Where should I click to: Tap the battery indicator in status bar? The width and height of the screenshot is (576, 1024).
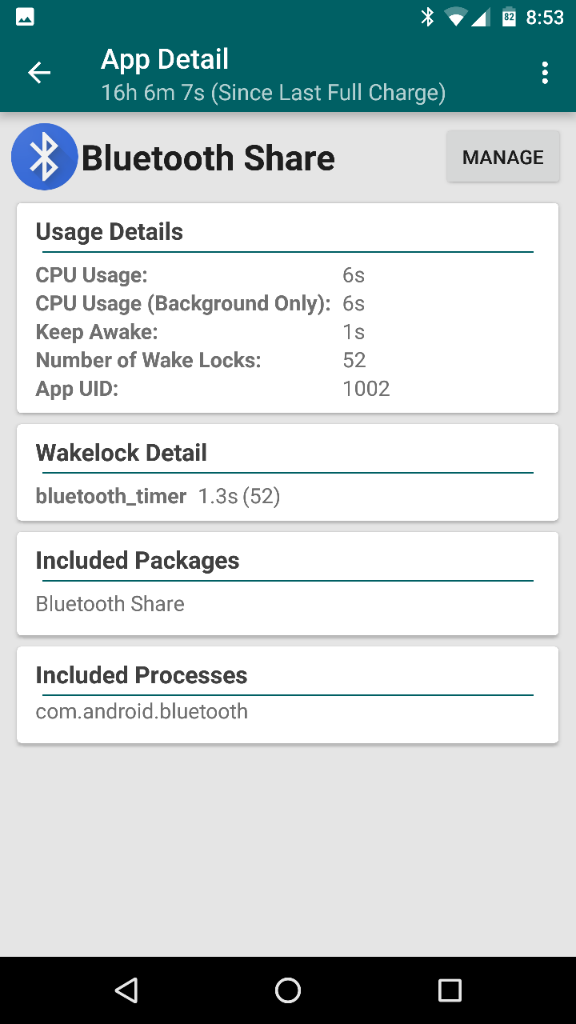(x=509, y=17)
